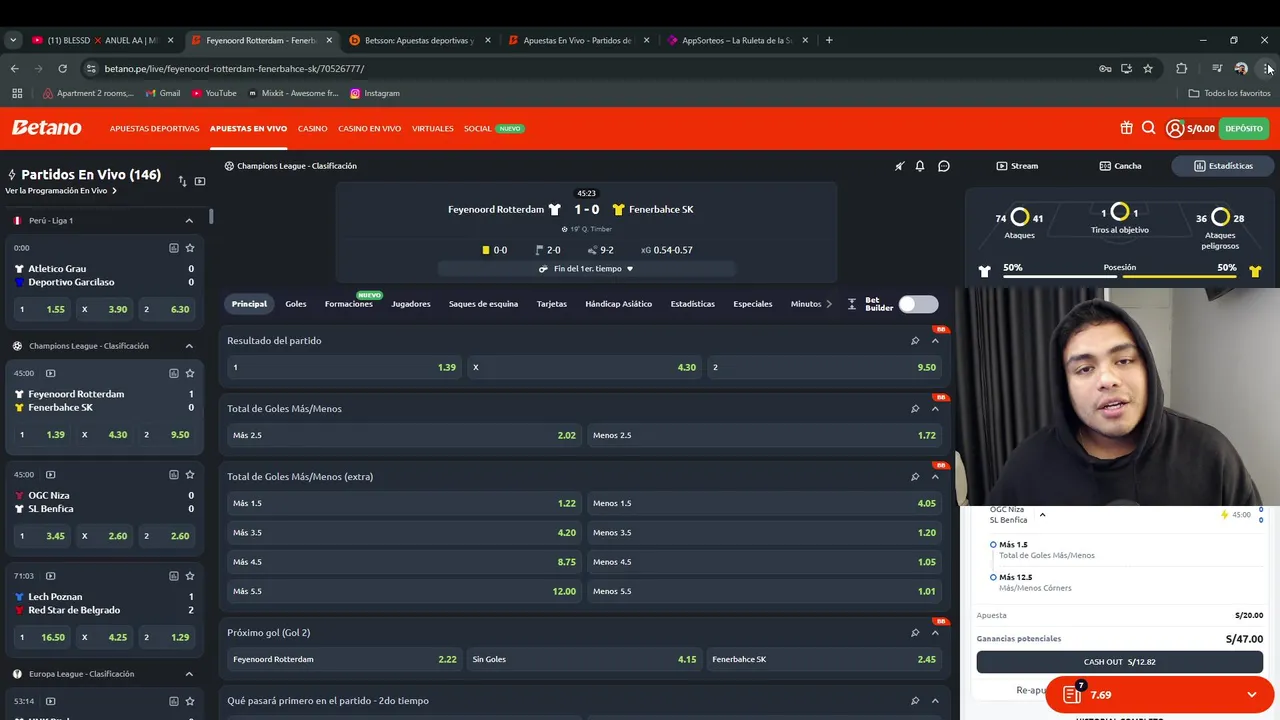The width and height of the screenshot is (1280, 720).
Task: Collapse the Resultado del partido market
Action: coord(935,341)
